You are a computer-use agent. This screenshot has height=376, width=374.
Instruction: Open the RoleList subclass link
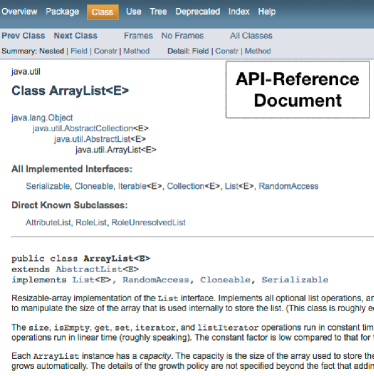(91, 222)
